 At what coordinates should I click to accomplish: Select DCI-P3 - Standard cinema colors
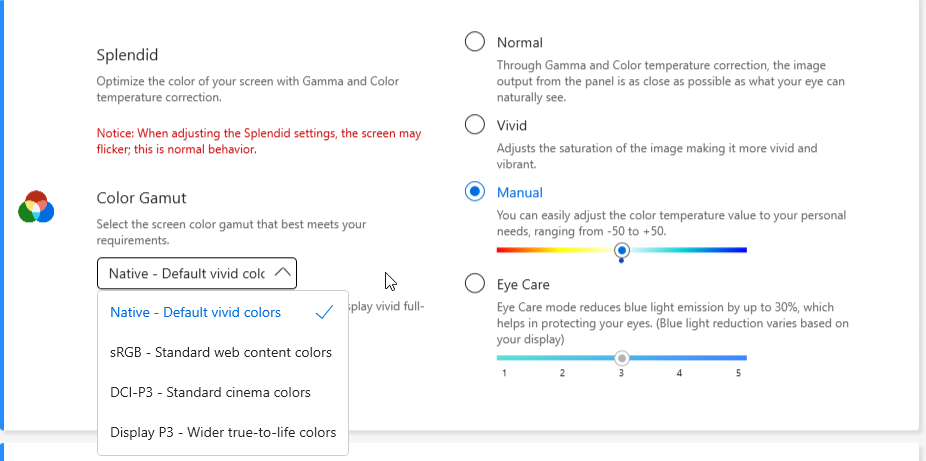pyautogui.click(x=210, y=392)
